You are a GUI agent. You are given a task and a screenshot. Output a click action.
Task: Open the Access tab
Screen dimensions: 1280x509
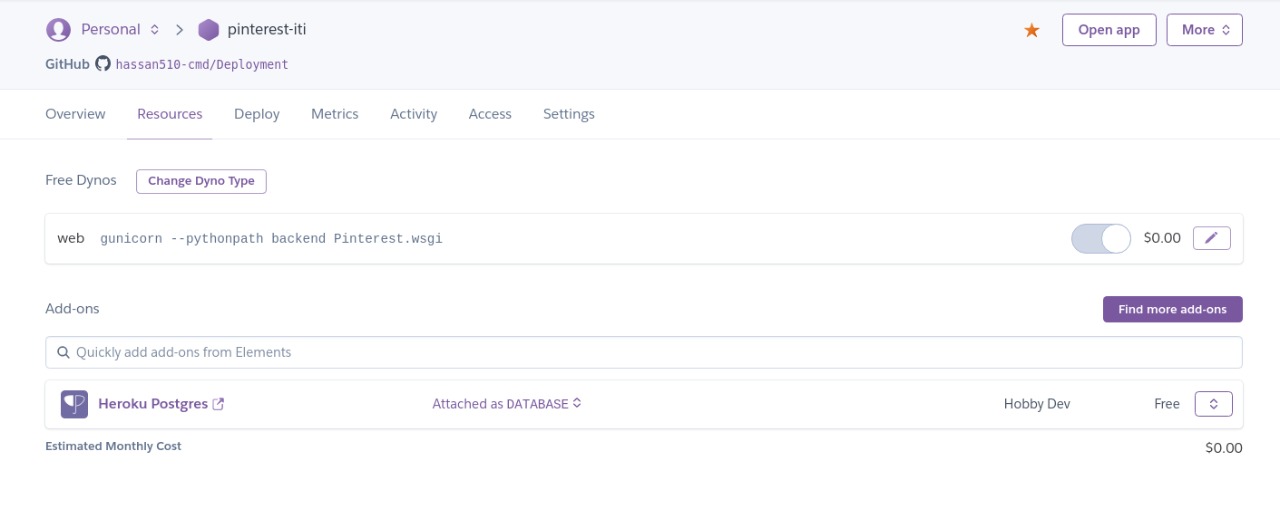(x=490, y=114)
